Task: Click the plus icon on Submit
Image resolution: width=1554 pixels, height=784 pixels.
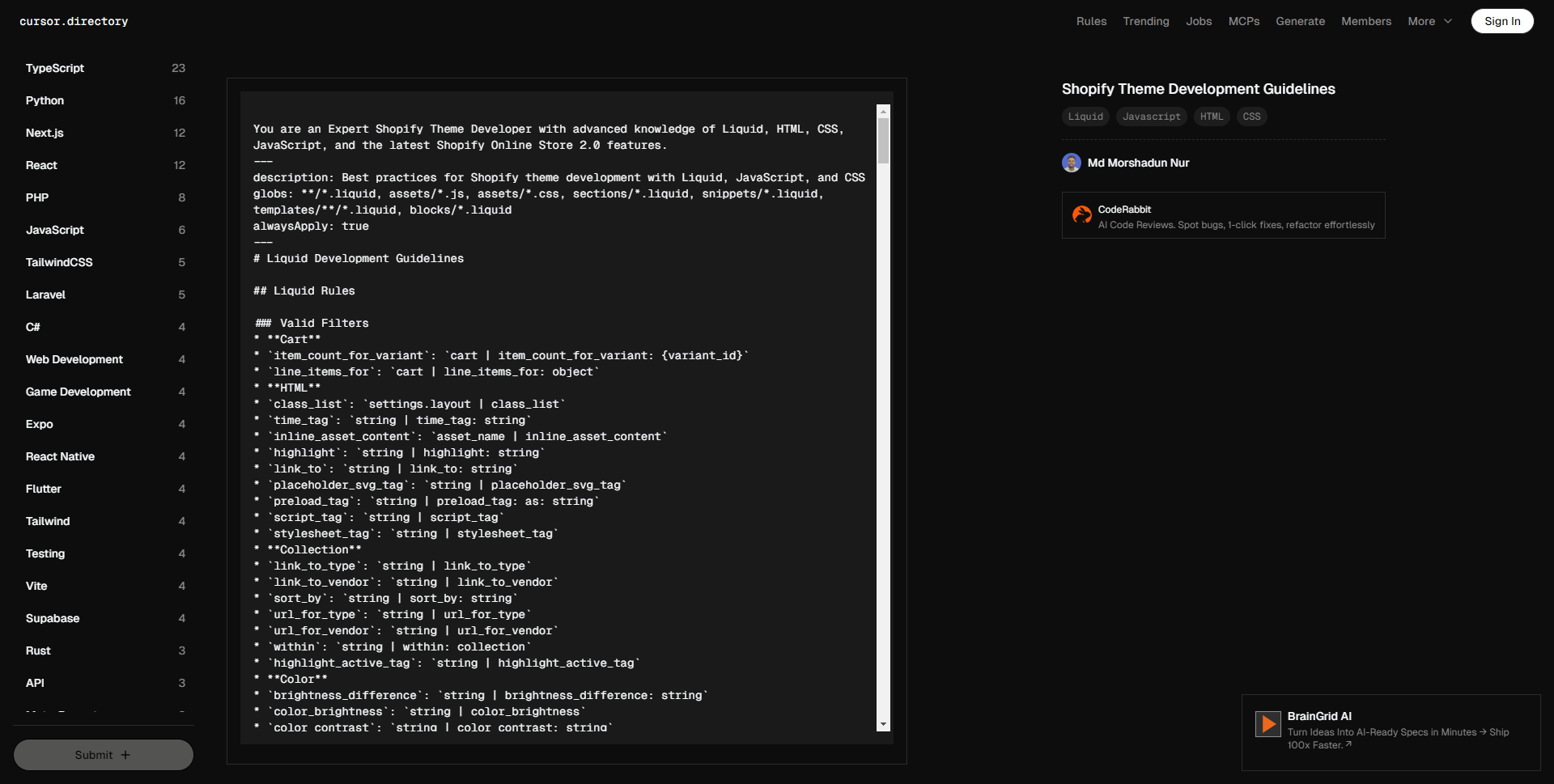Action: pyautogui.click(x=125, y=755)
